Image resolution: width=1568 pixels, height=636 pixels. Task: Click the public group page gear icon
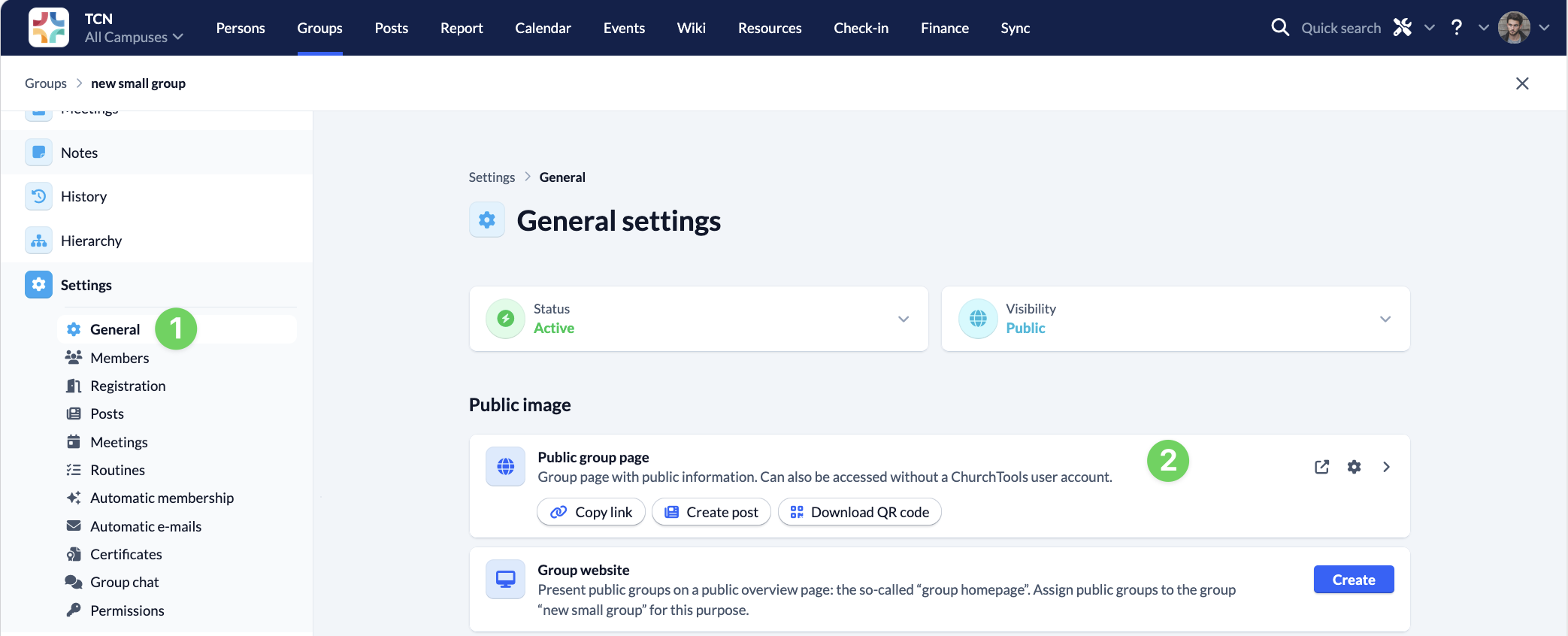click(x=1354, y=467)
